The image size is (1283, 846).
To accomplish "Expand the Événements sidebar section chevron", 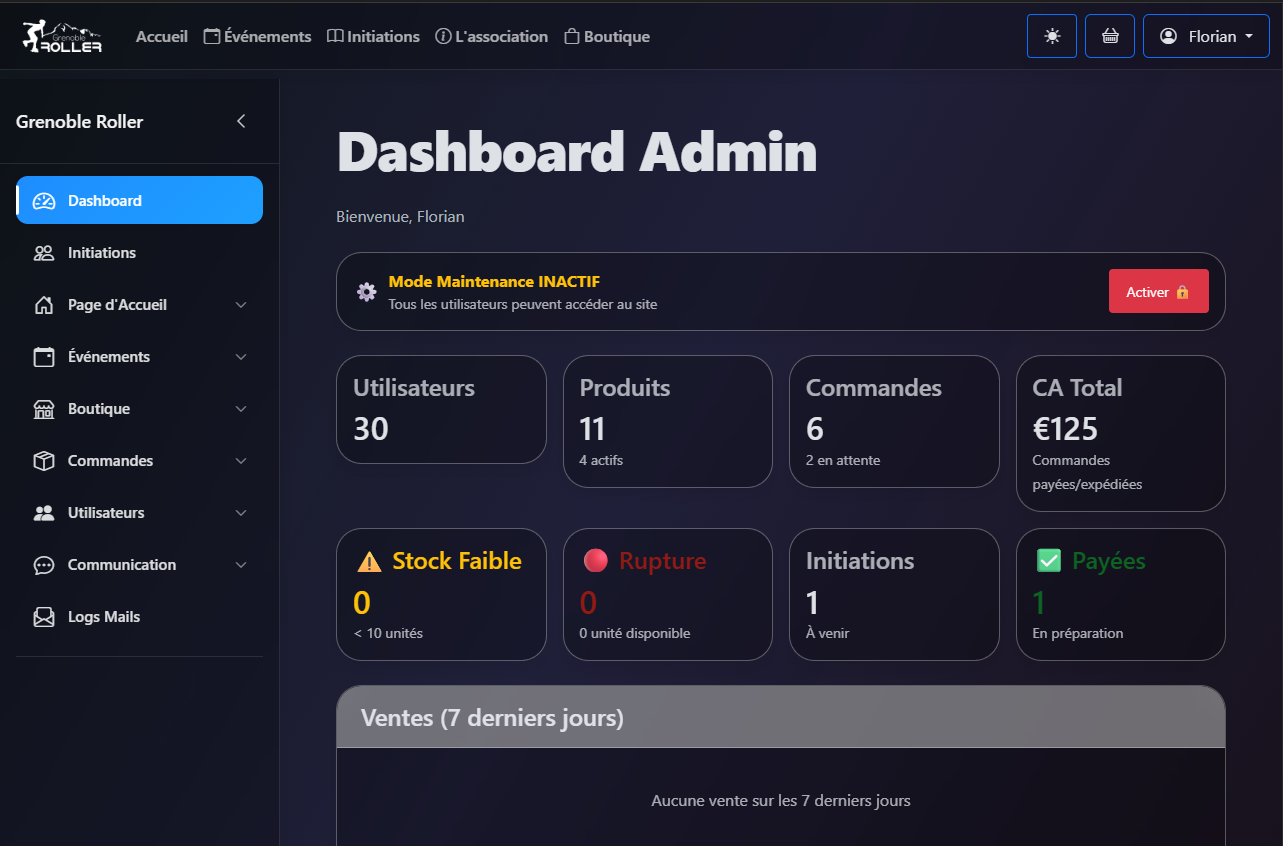I will [241, 357].
